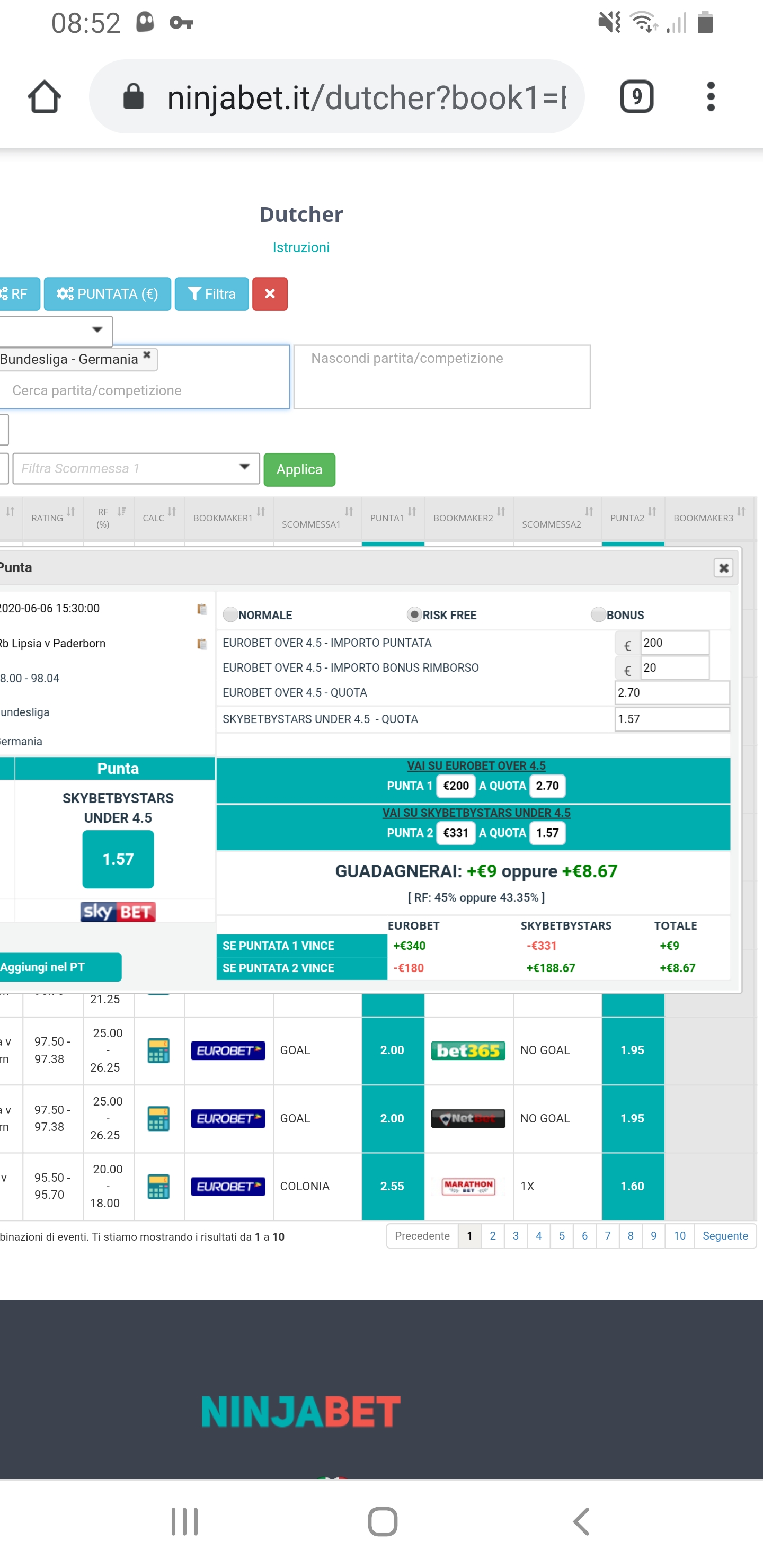Open the browser tab switcher showing 9

(x=636, y=97)
